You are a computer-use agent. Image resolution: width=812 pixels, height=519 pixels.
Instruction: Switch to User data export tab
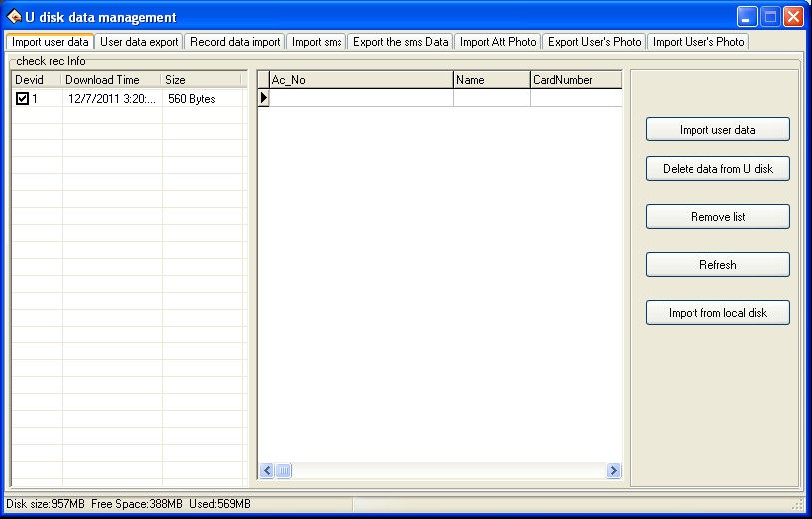click(x=139, y=42)
